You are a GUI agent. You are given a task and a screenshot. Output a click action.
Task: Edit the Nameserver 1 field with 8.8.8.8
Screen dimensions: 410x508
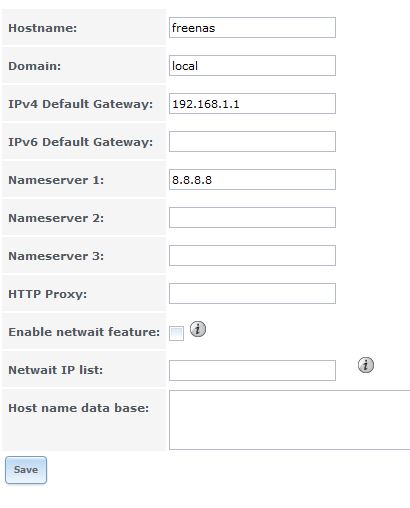pos(252,180)
